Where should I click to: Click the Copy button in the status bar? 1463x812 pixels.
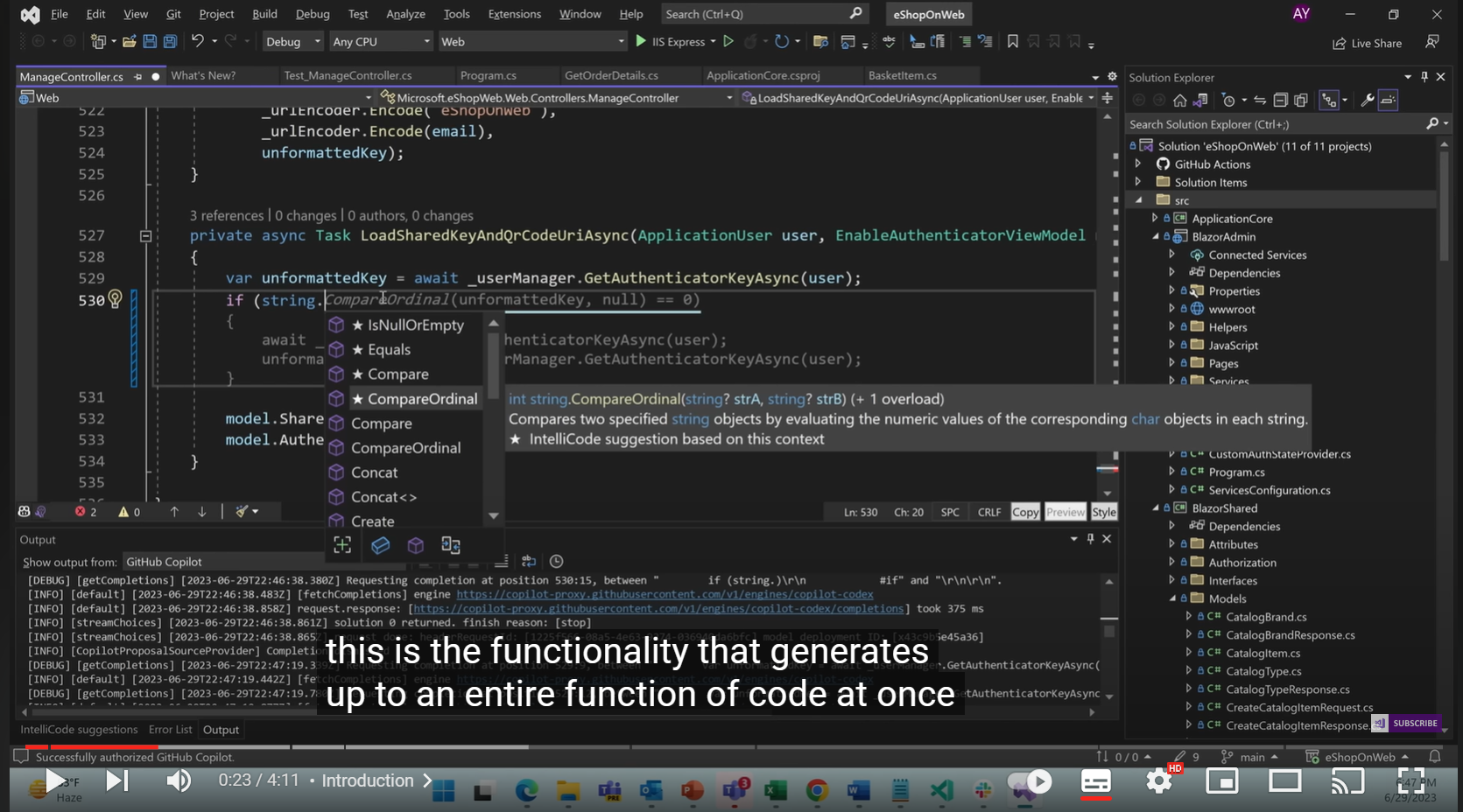[1024, 511]
